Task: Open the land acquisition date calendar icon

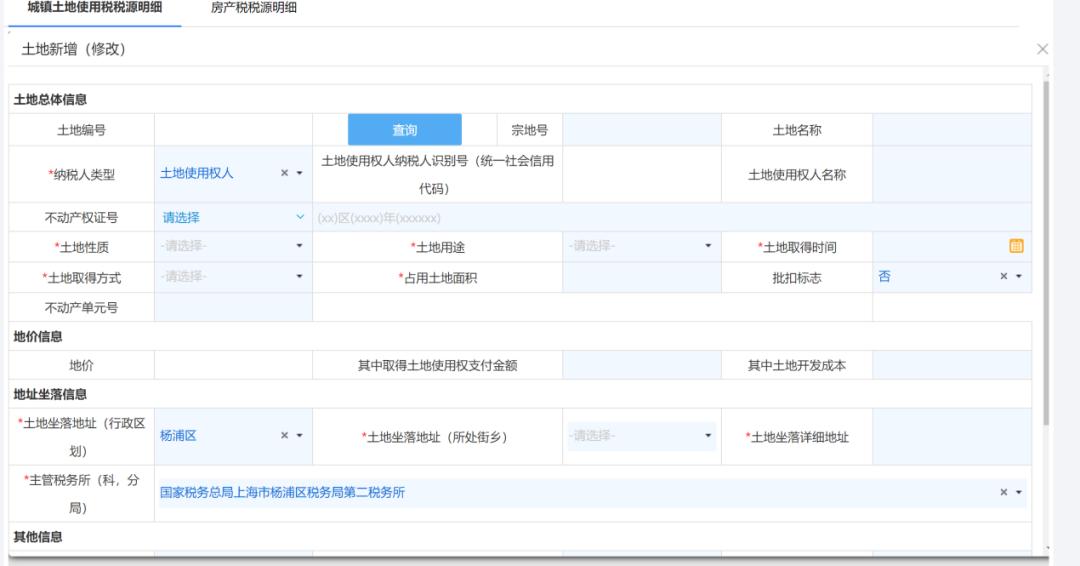Action: tap(1016, 246)
